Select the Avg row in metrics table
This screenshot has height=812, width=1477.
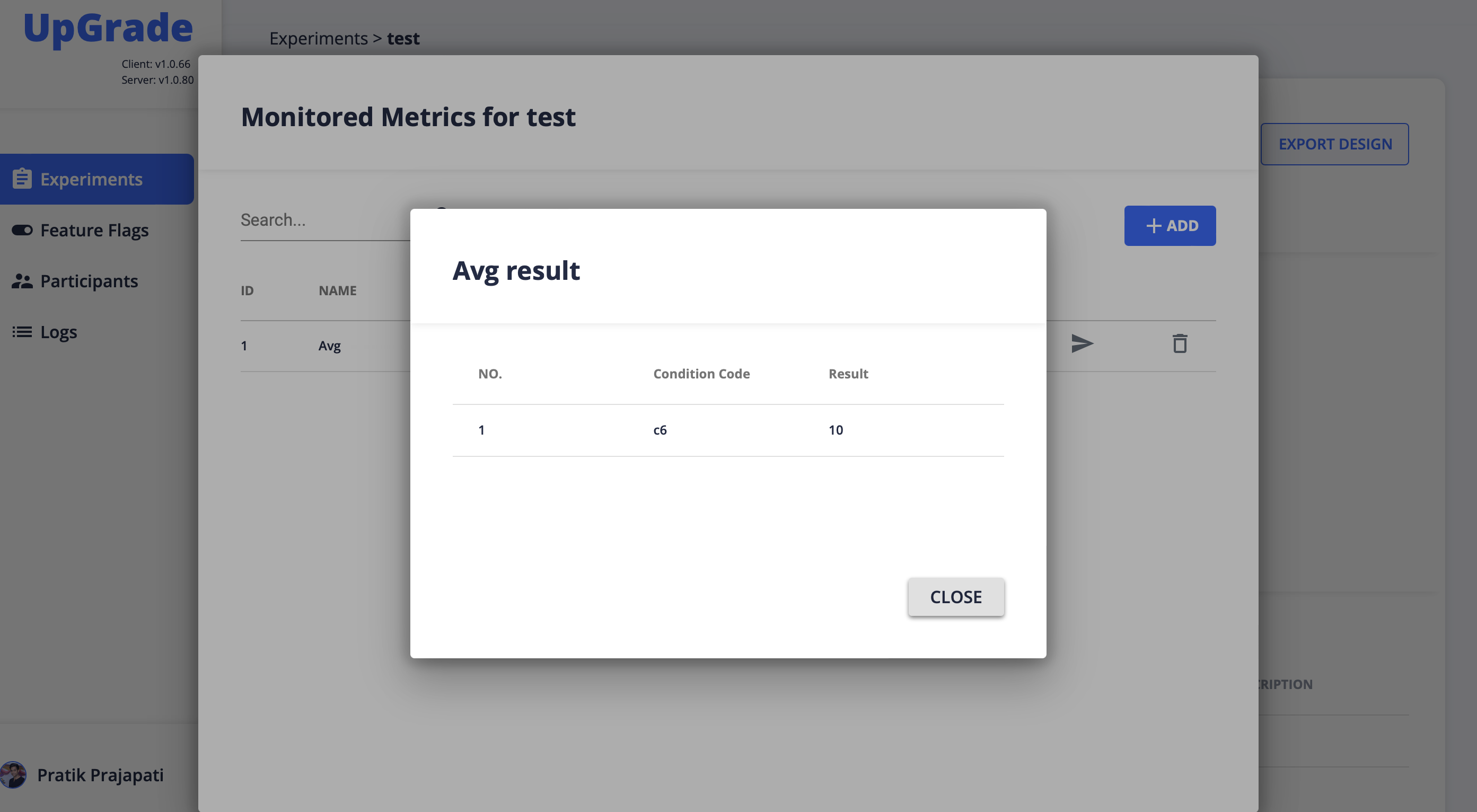329,345
